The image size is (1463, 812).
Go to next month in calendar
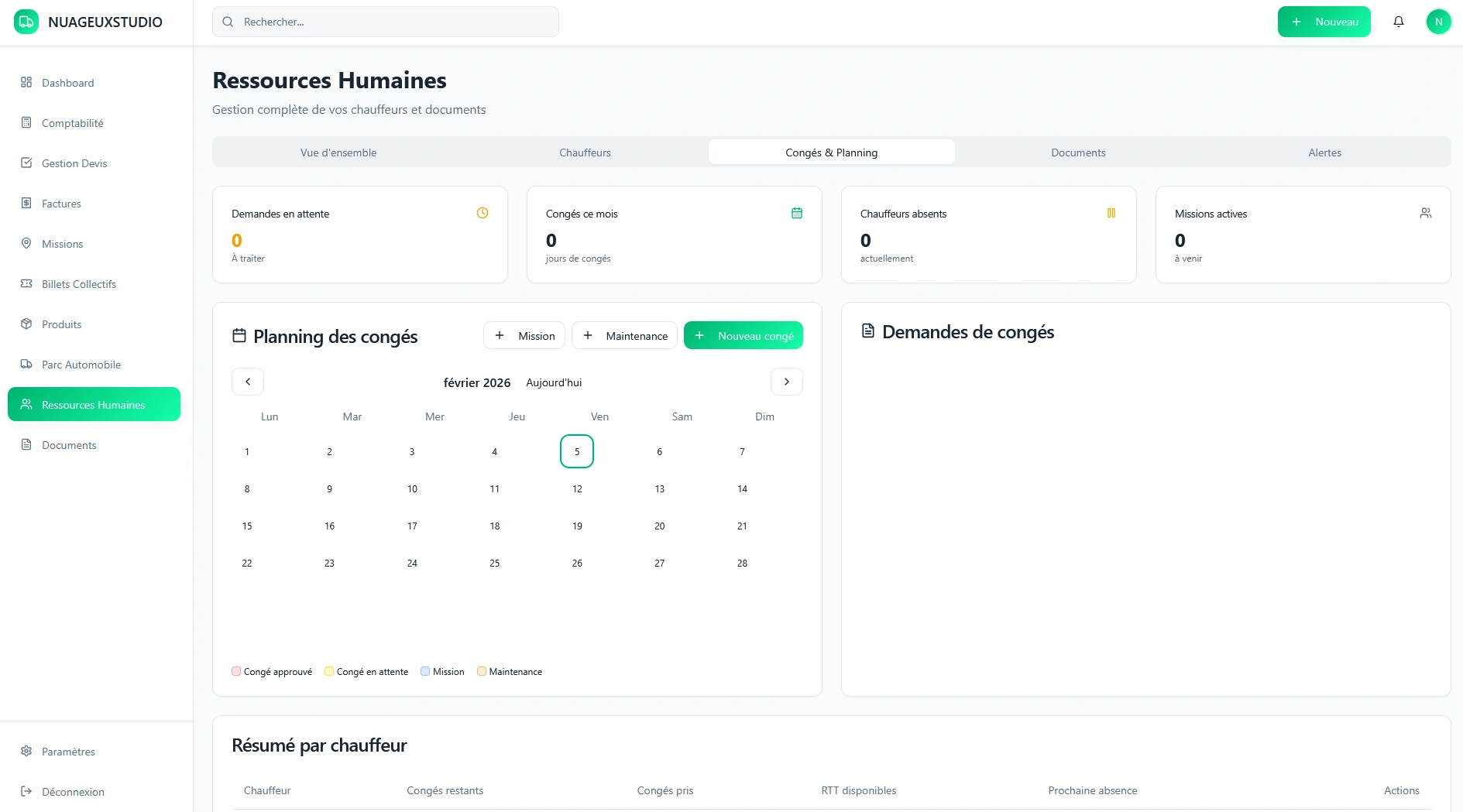[x=786, y=382]
